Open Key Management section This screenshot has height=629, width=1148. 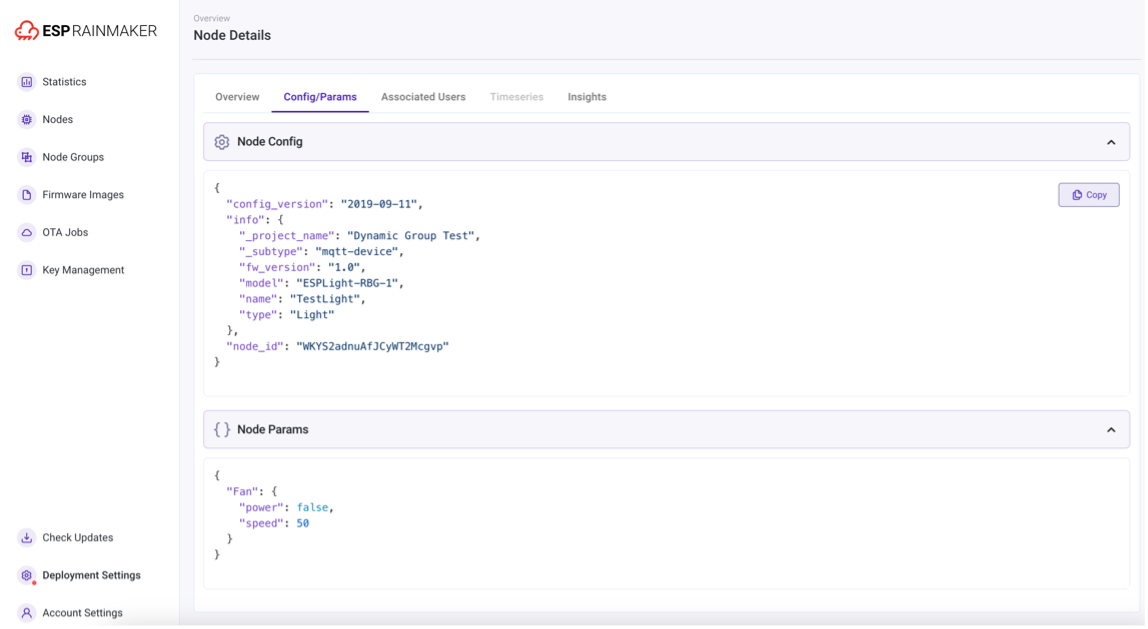tap(83, 270)
